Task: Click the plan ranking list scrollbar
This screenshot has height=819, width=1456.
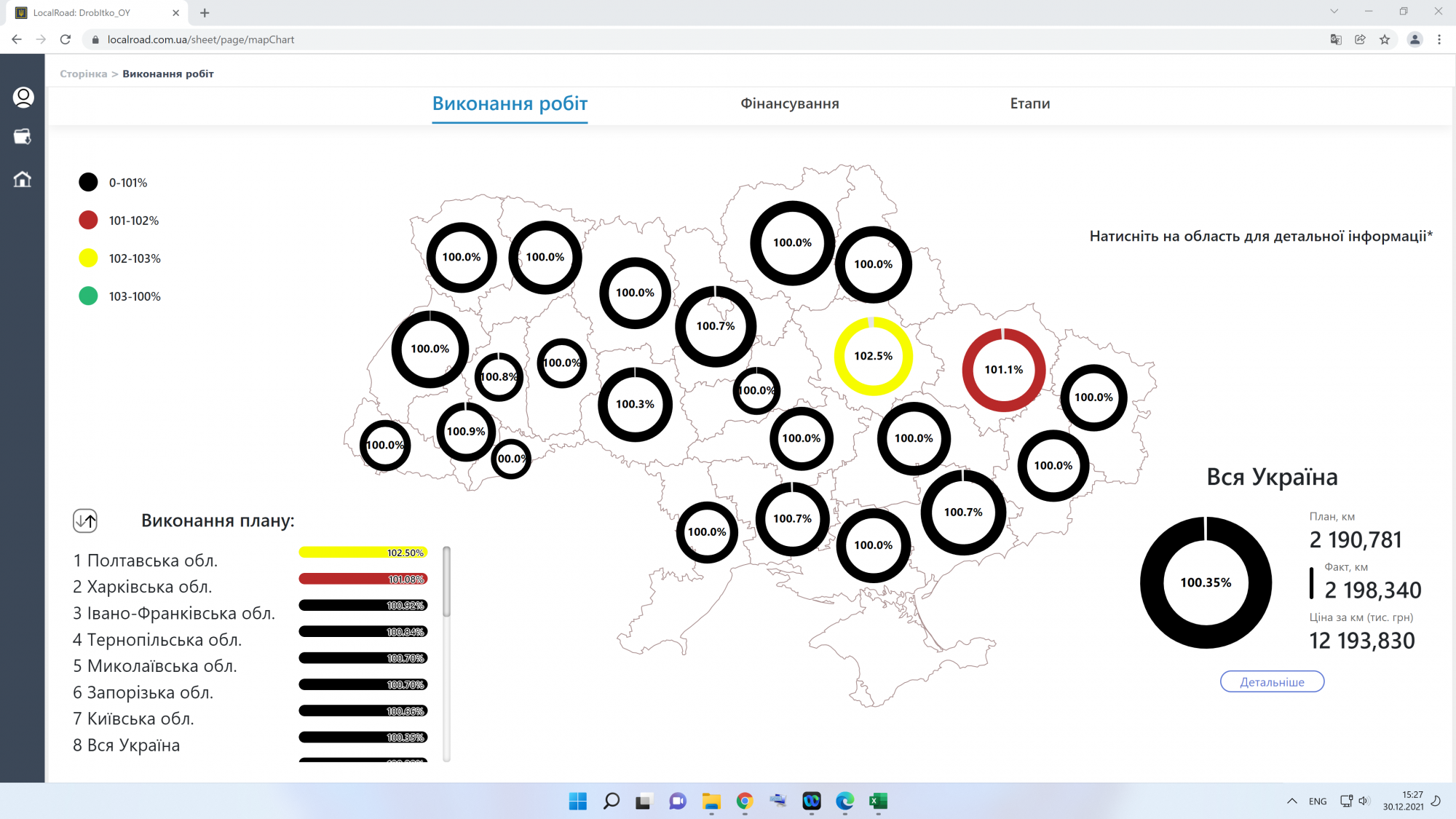Action: pyautogui.click(x=446, y=582)
